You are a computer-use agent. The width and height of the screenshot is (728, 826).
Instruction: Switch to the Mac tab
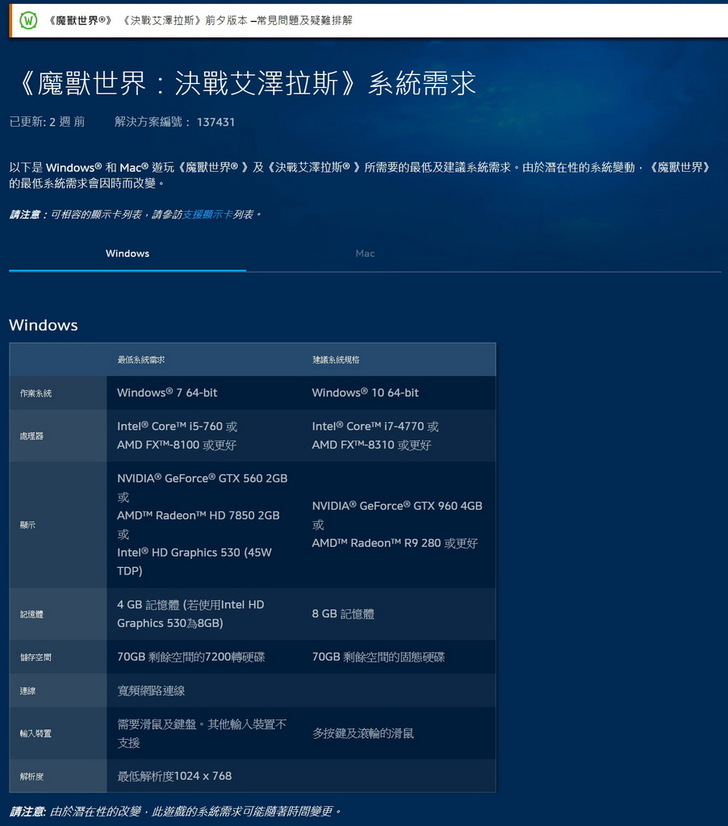point(365,253)
